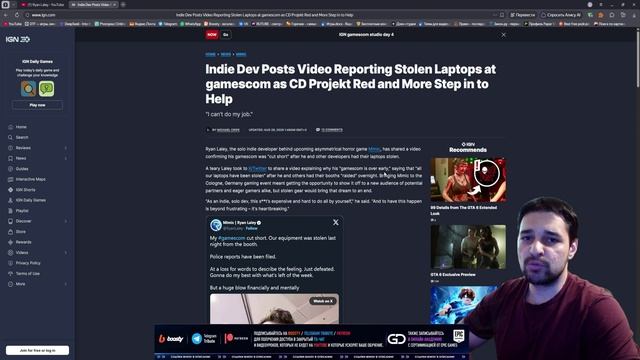Image resolution: width=640 pixels, height=360 pixels.
Task: Click the author name link below headline
Action: click(228, 130)
